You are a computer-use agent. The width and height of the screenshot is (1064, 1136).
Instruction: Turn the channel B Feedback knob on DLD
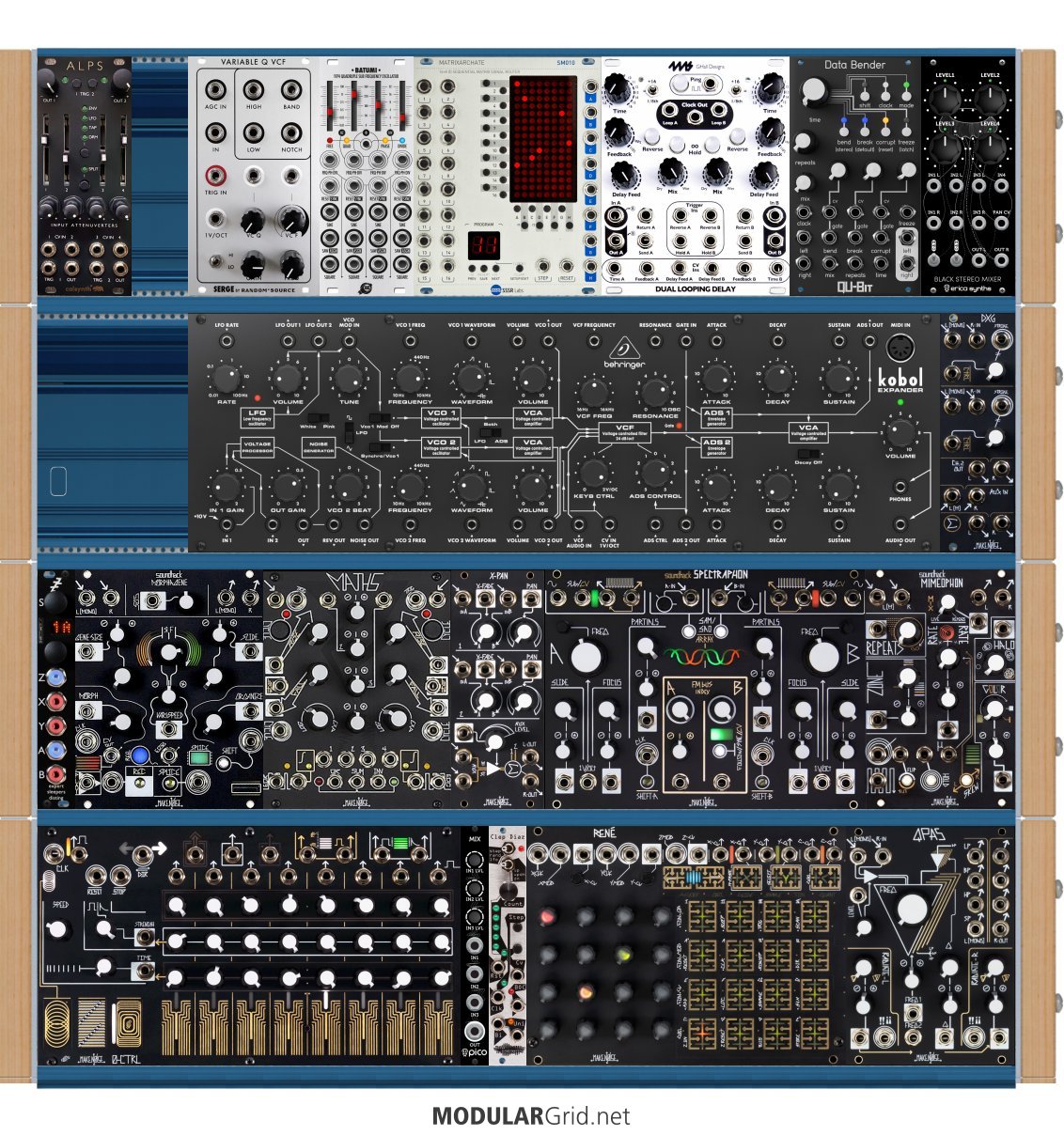click(771, 132)
